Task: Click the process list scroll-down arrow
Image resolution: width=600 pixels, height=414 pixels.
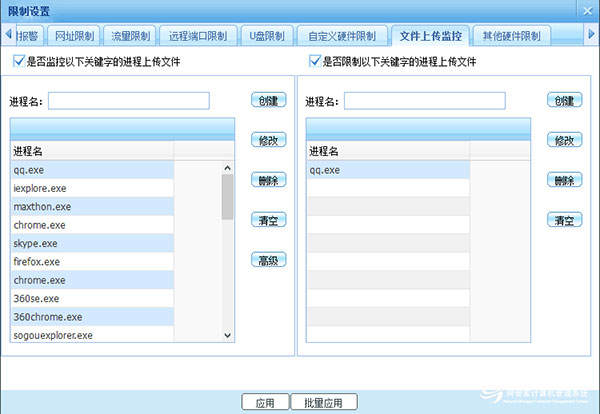Action: click(x=227, y=335)
